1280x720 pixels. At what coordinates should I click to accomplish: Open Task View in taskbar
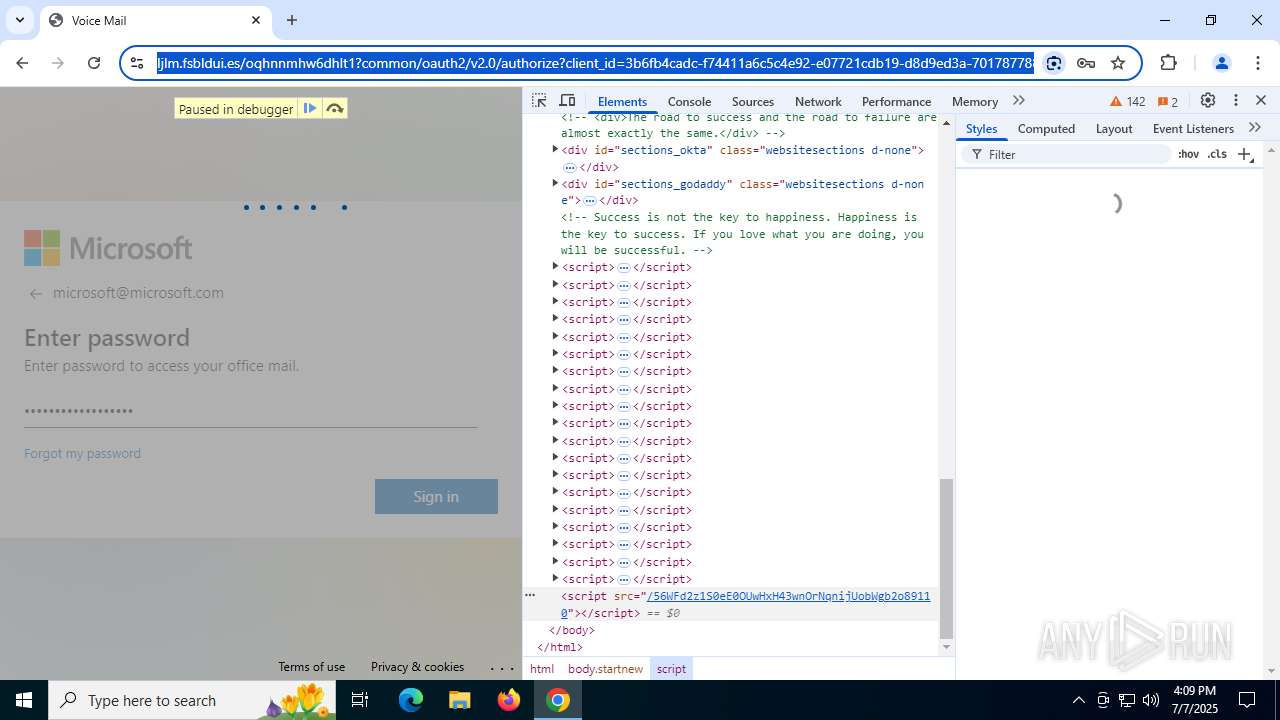coord(360,700)
